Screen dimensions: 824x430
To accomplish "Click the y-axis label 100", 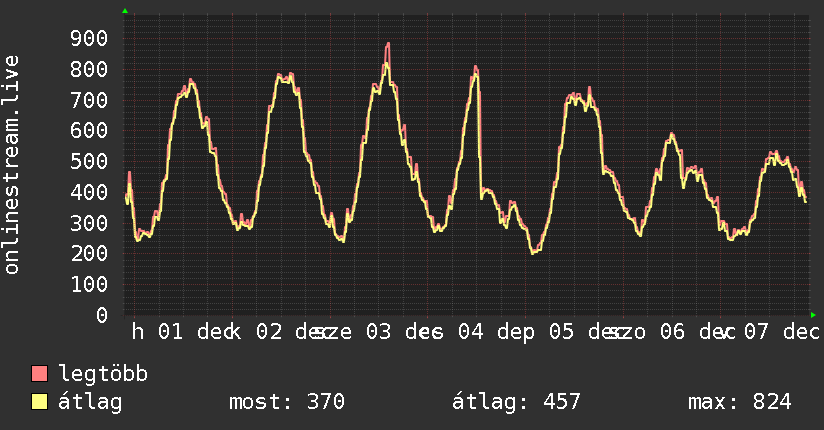I will tap(89, 284).
